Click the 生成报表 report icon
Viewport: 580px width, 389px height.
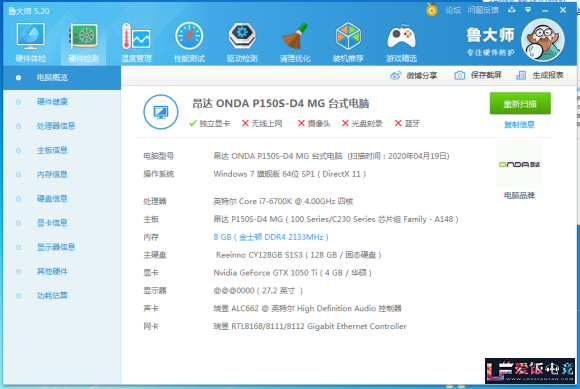tap(521, 75)
